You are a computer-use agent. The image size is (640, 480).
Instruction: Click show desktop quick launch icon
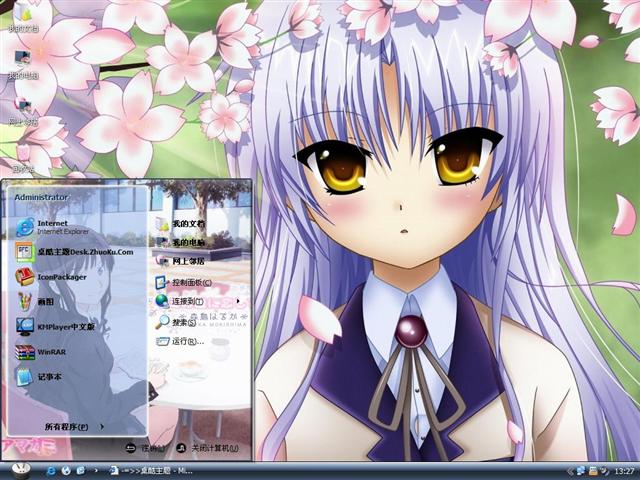coord(81,471)
